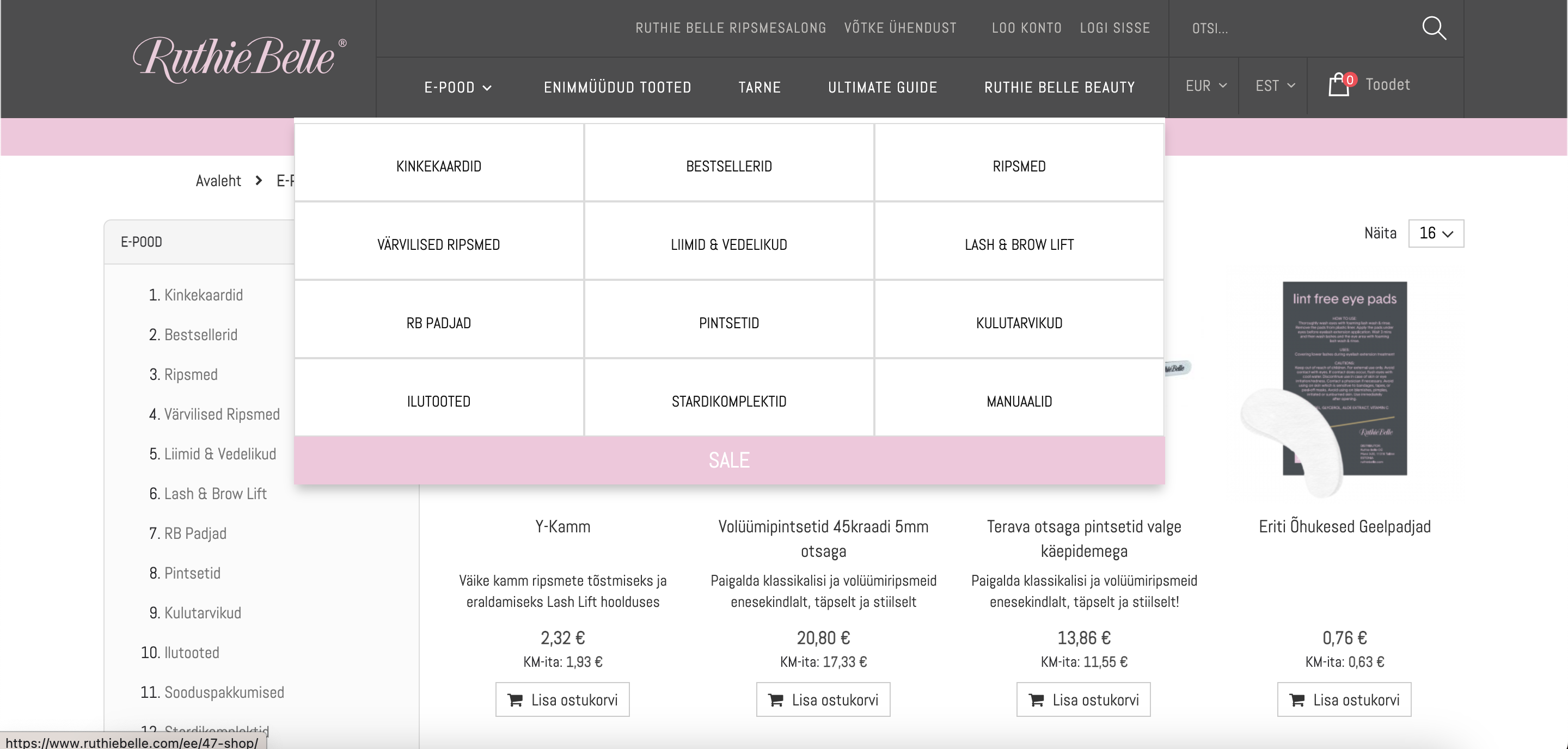The width and height of the screenshot is (1568, 749).
Task: Open RB Padjad in sidebar list
Action: pos(195,533)
